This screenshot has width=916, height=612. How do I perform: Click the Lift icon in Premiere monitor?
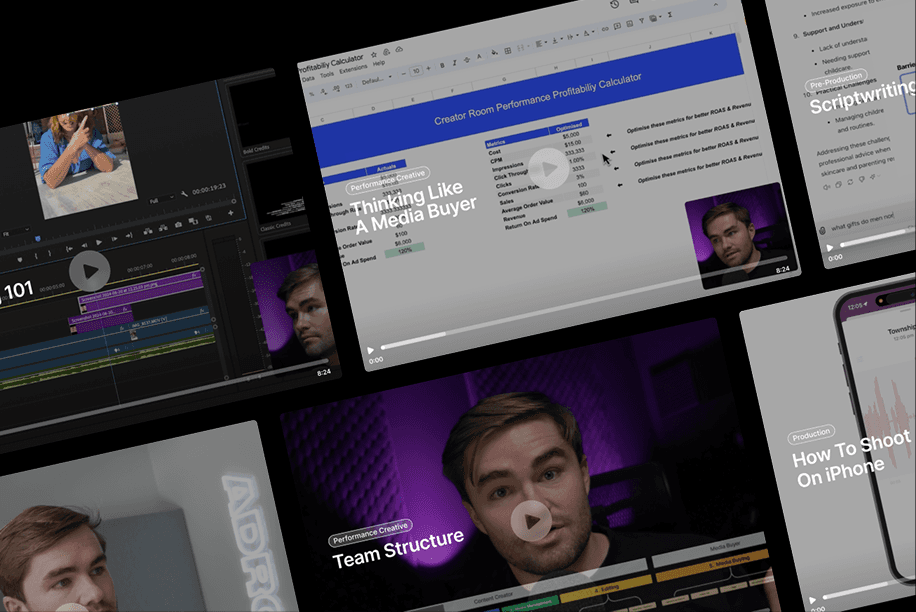tap(148, 231)
